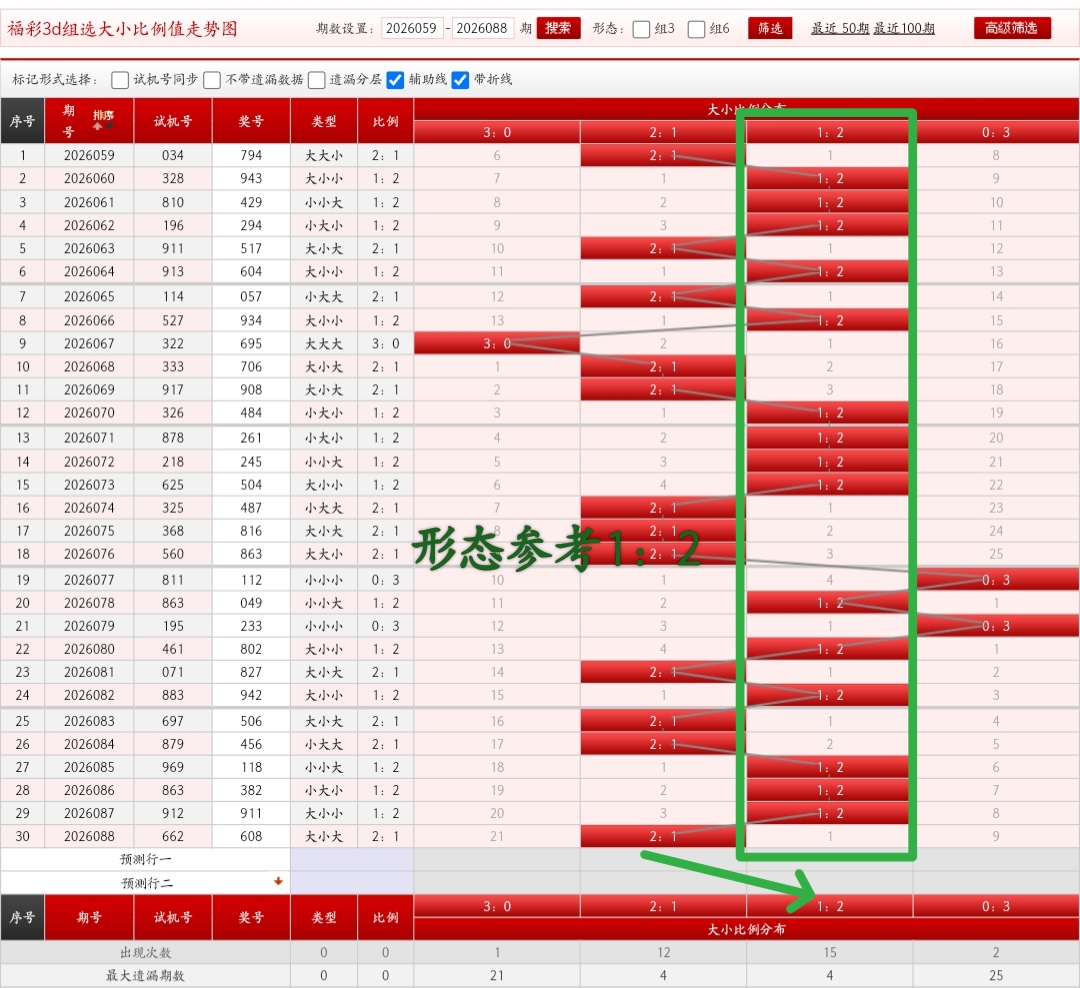This screenshot has height=988, width=1080.
Task: Click the 预测行一 row label
Action: pos(145,859)
